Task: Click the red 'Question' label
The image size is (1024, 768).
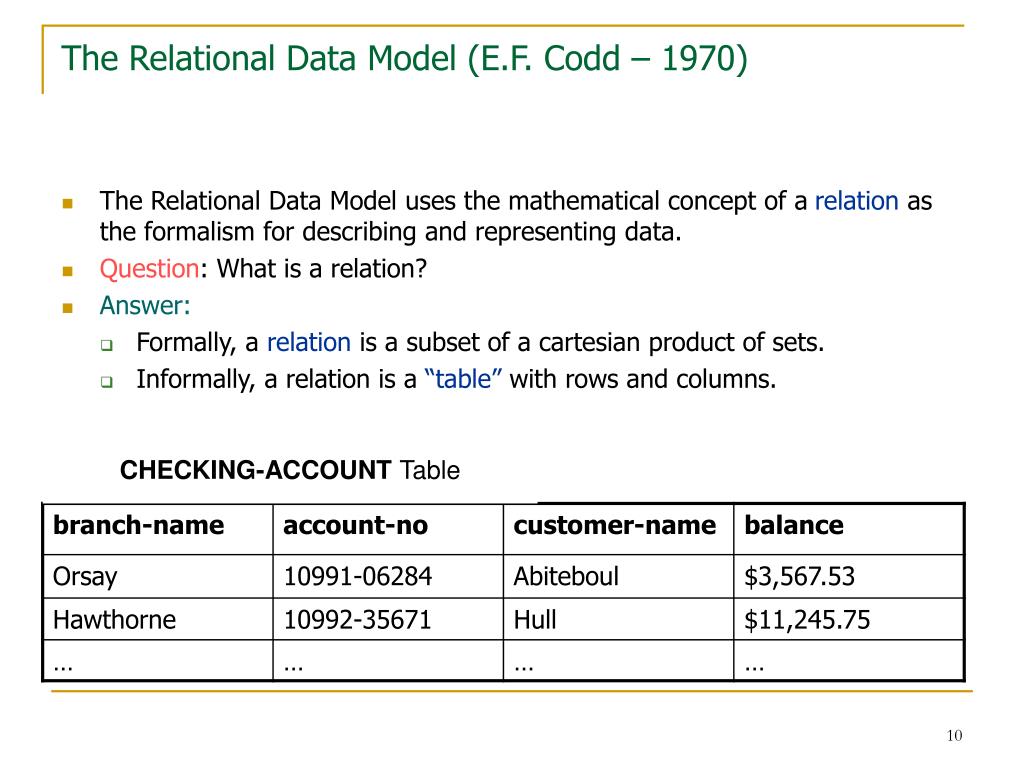Action: click(x=150, y=269)
